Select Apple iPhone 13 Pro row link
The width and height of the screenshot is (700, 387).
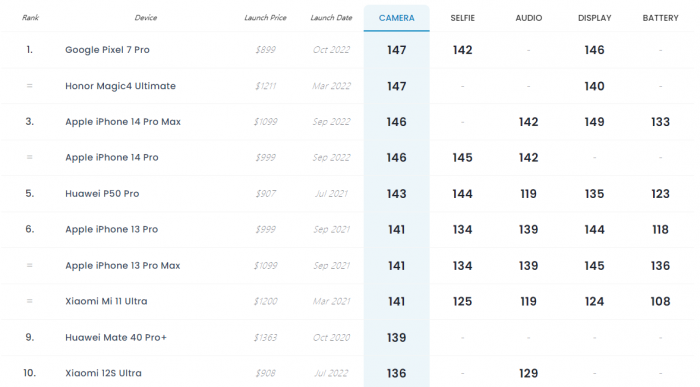point(112,229)
